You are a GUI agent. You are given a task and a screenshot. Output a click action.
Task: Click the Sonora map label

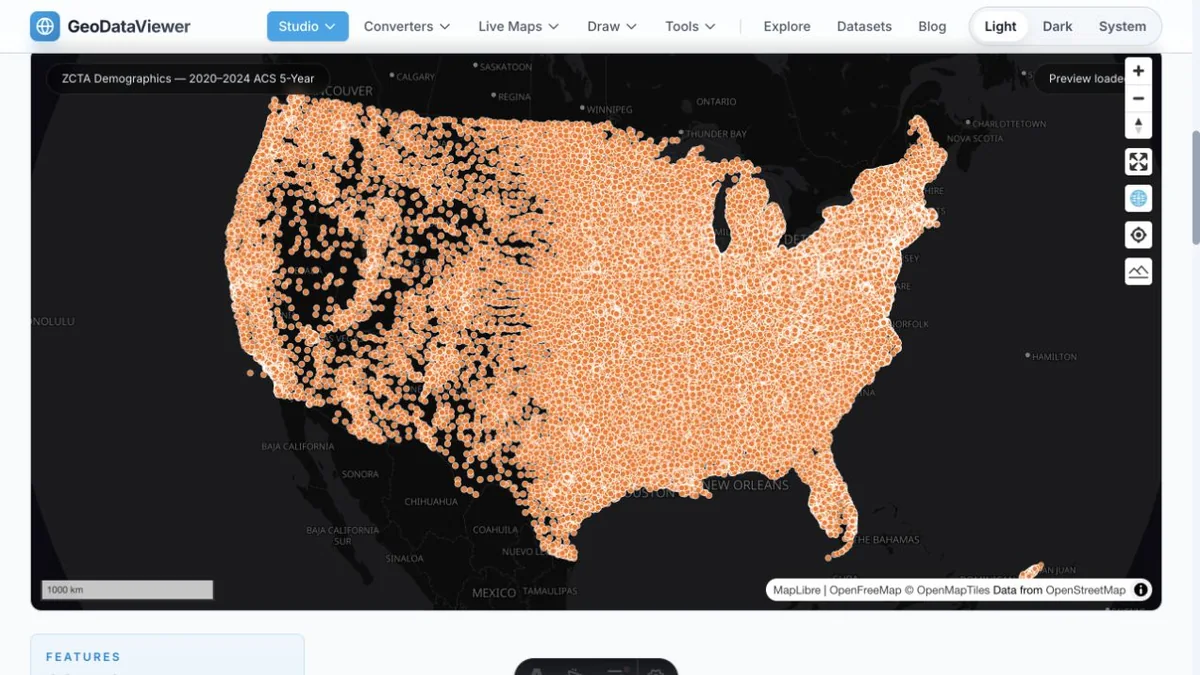360,474
